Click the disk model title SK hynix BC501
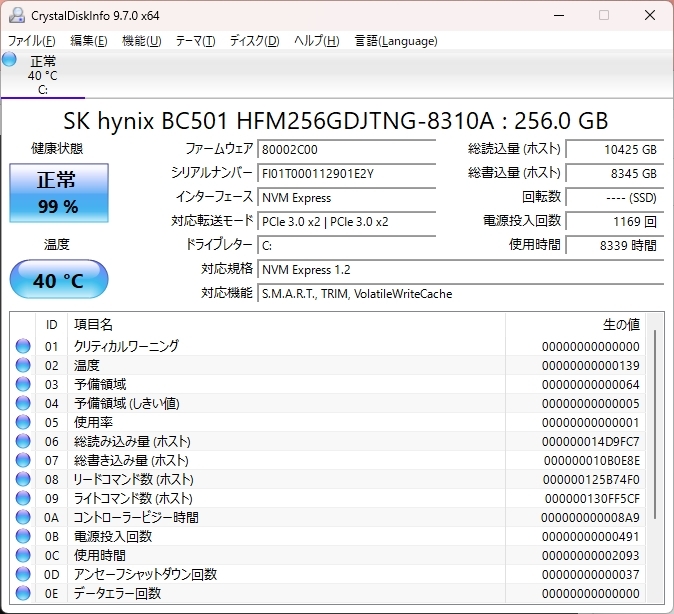674x614 pixels. (336, 121)
